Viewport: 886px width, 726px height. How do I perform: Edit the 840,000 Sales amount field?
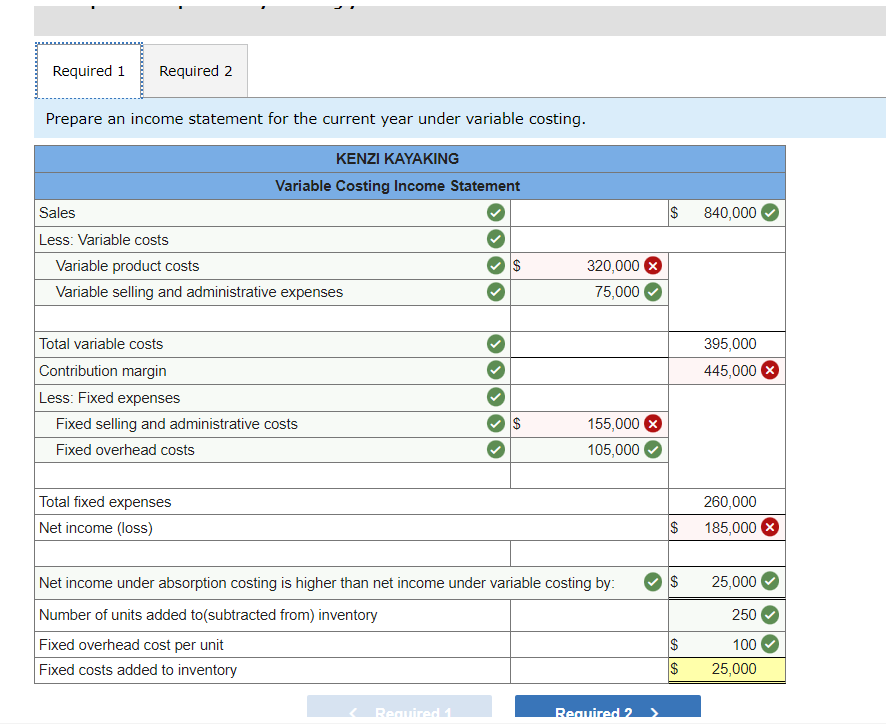tap(727, 213)
